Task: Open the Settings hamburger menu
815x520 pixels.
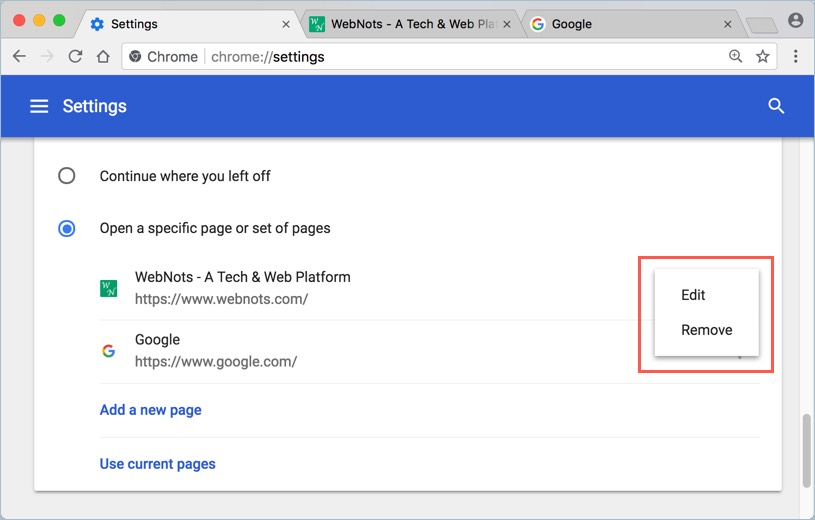Action: pyautogui.click(x=39, y=106)
